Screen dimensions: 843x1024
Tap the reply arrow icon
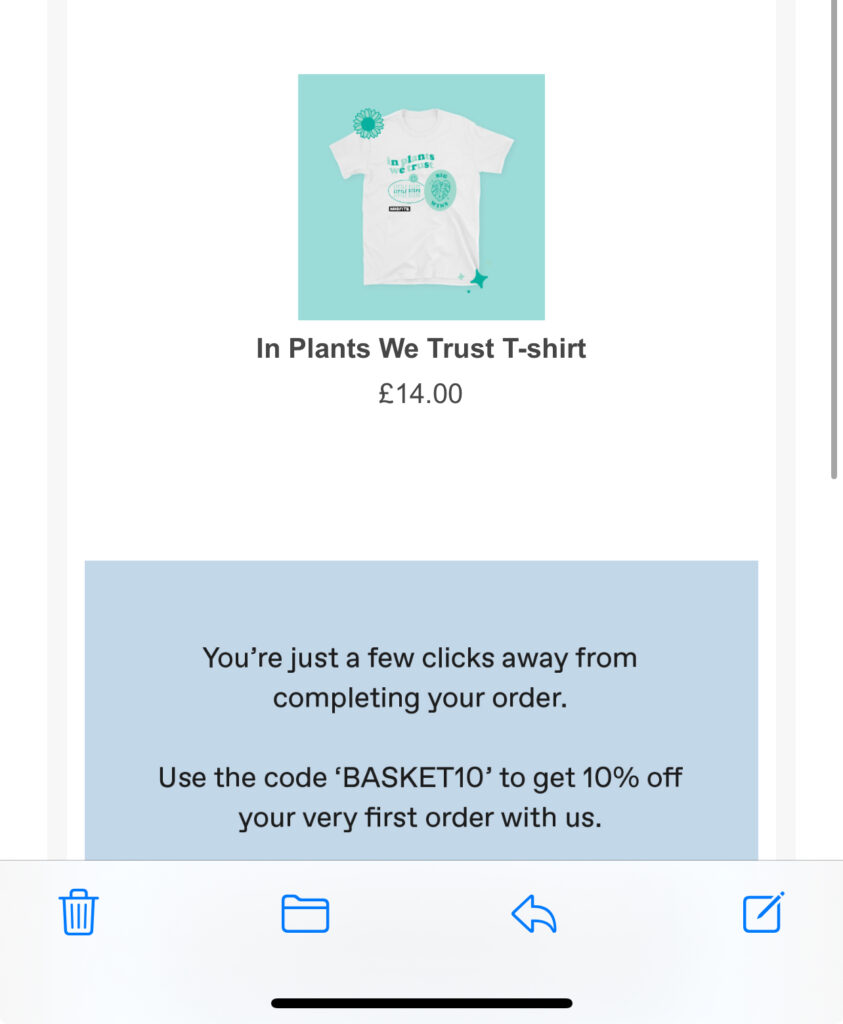tap(533, 913)
